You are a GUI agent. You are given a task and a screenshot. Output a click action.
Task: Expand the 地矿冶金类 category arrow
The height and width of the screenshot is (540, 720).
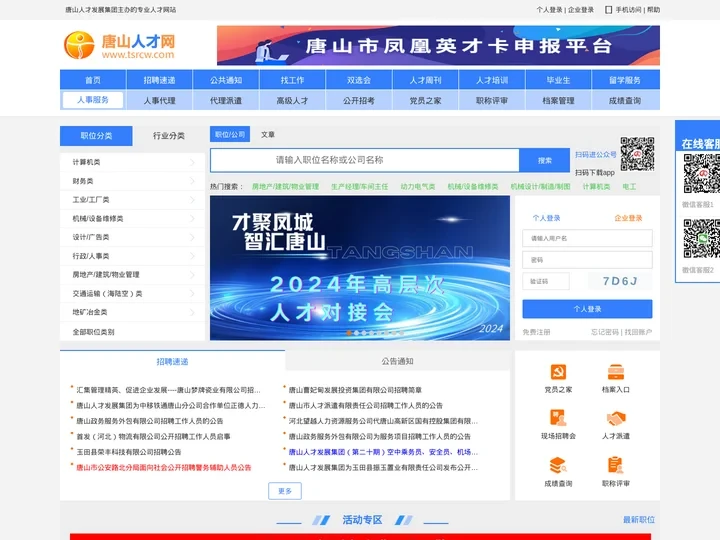(192, 312)
